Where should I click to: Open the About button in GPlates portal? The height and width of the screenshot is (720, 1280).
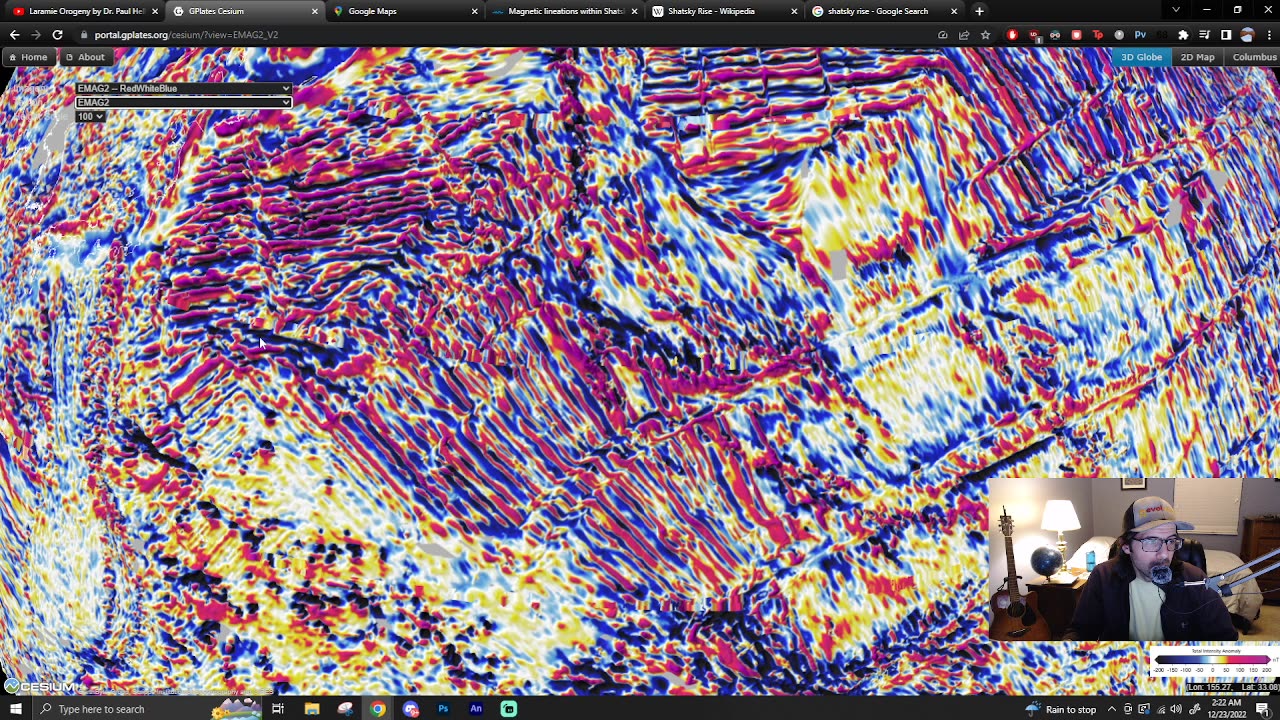85,57
